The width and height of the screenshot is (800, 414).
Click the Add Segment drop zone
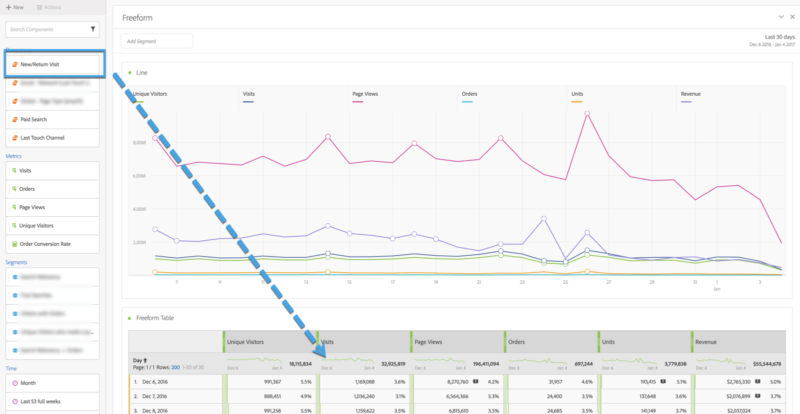click(157, 41)
